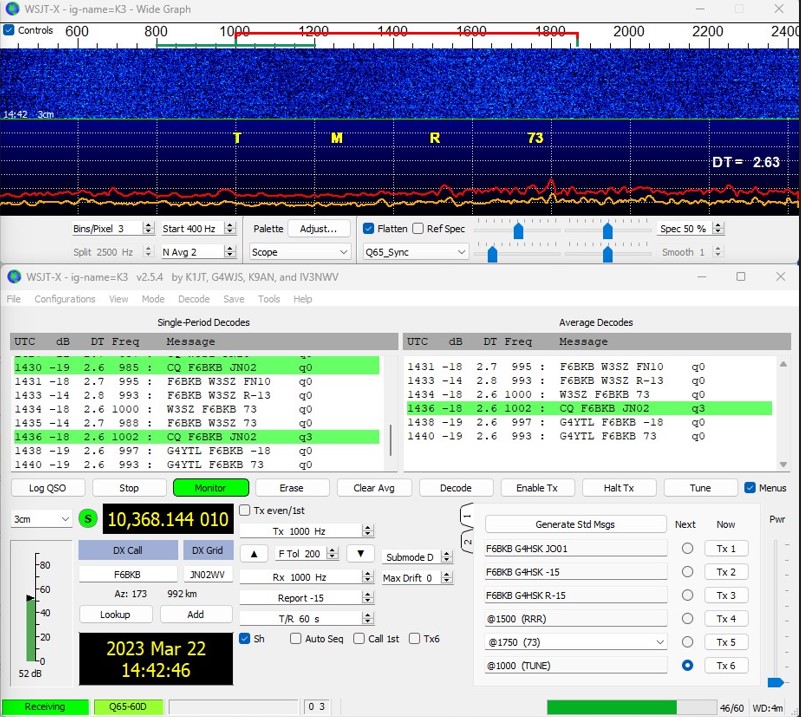The image size is (801, 717).
Task: Increase the Bins/Pixel spinner value
Action: pyautogui.click(x=150, y=225)
